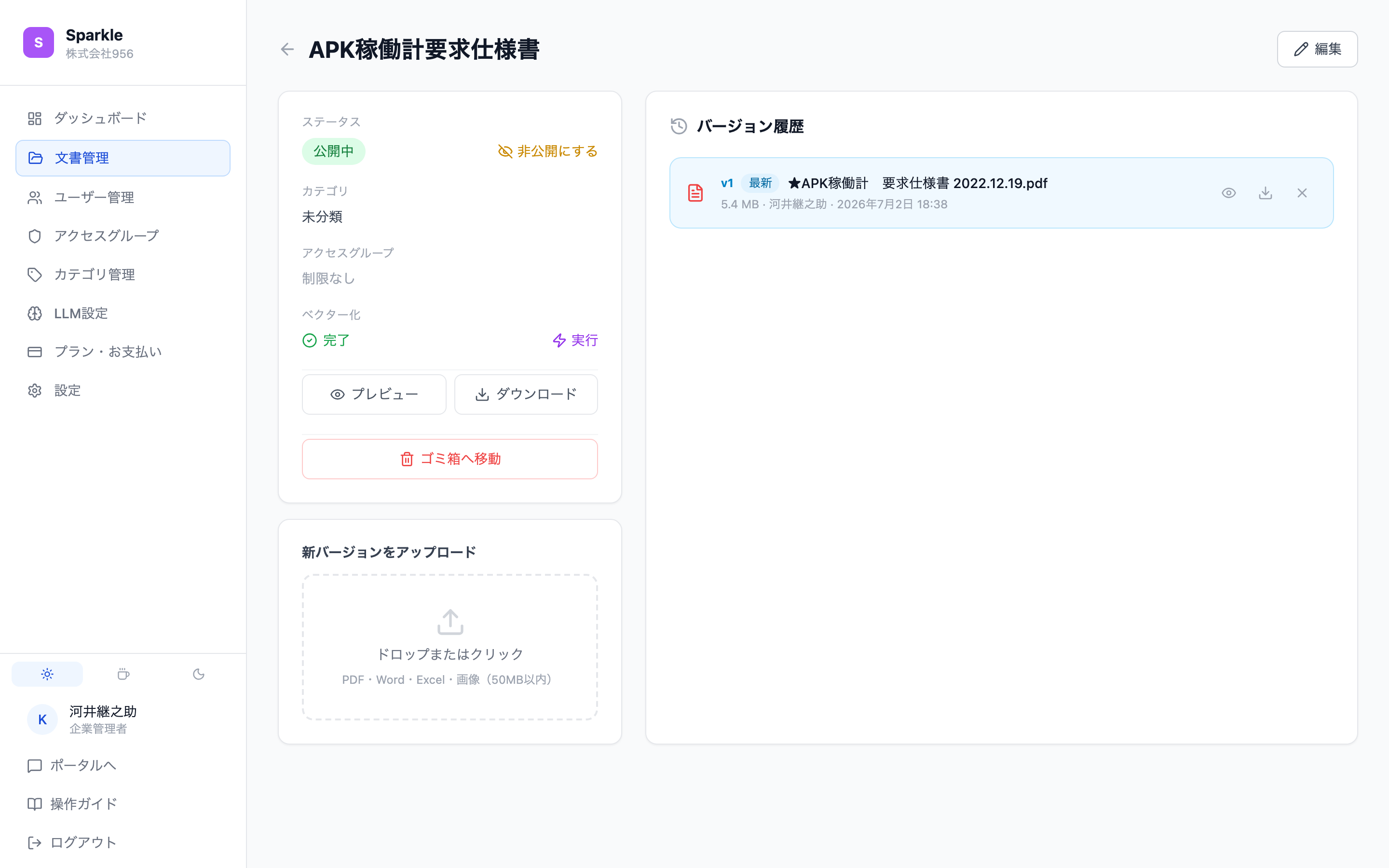The image size is (1389, 868).
Task: Click the upload arrow icon
Action: pos(450,622)
